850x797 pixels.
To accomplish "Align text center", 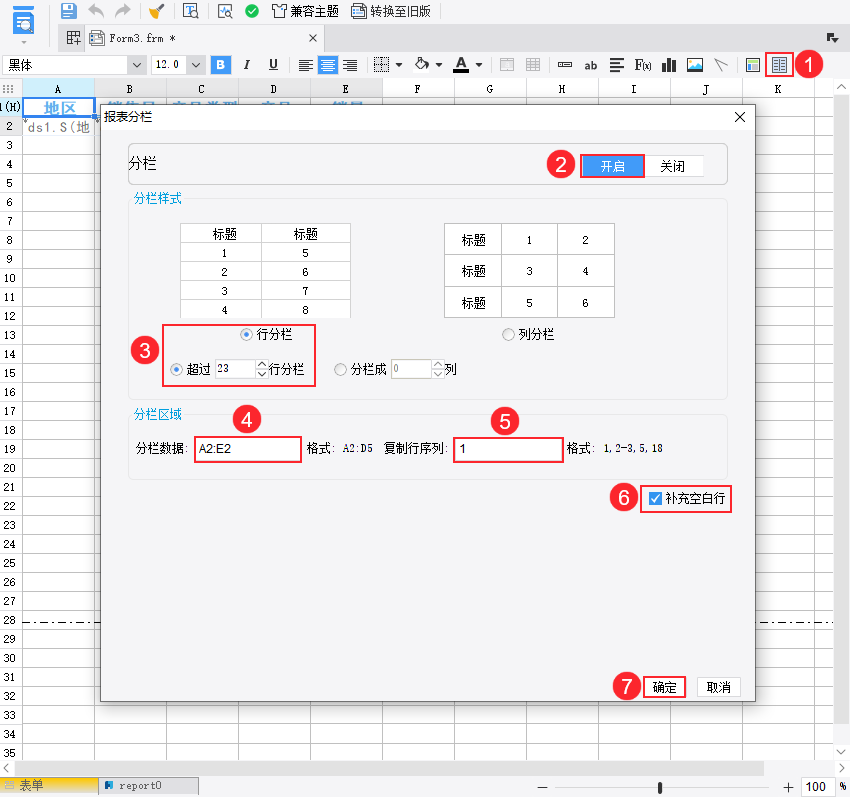I will coord(327,65).
